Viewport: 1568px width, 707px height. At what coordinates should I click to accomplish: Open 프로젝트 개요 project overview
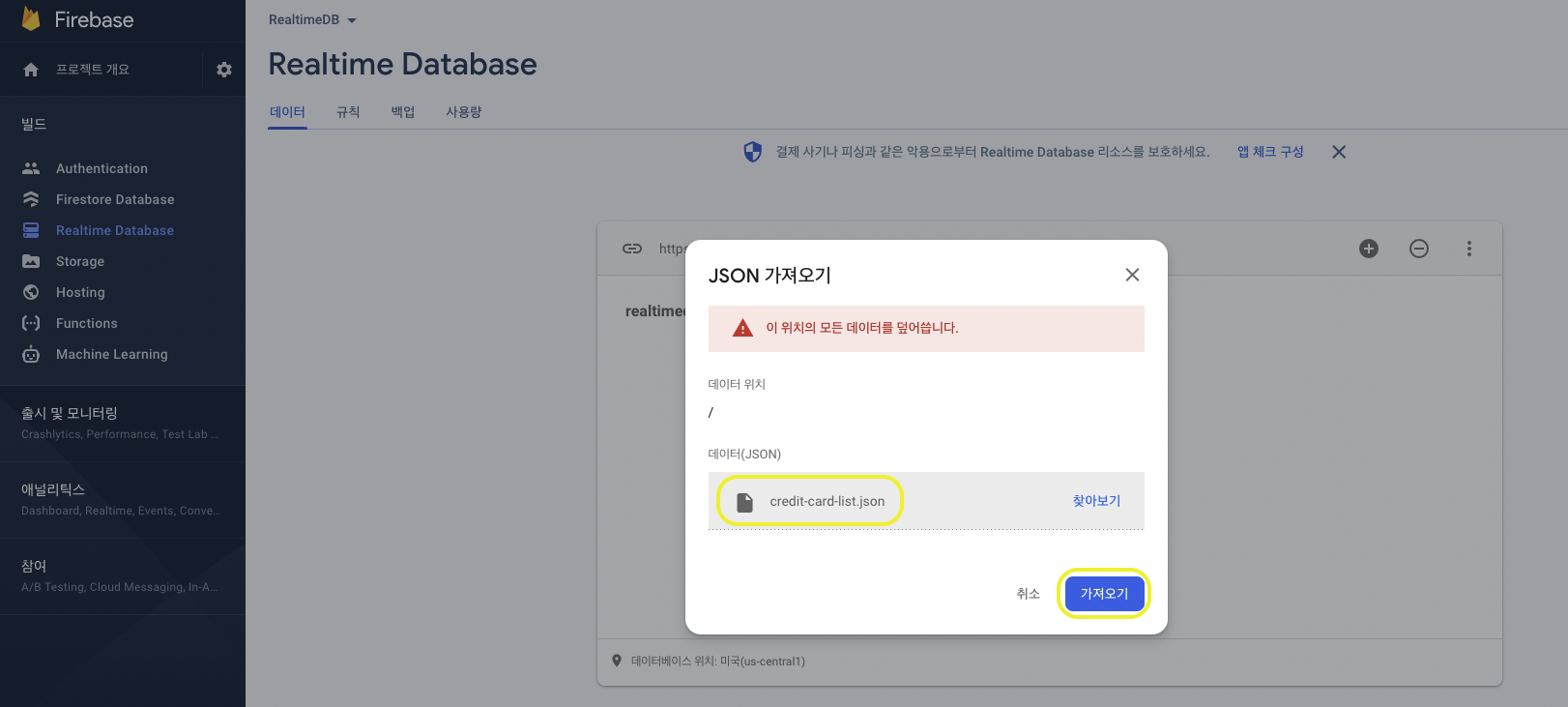click(93, 70)
